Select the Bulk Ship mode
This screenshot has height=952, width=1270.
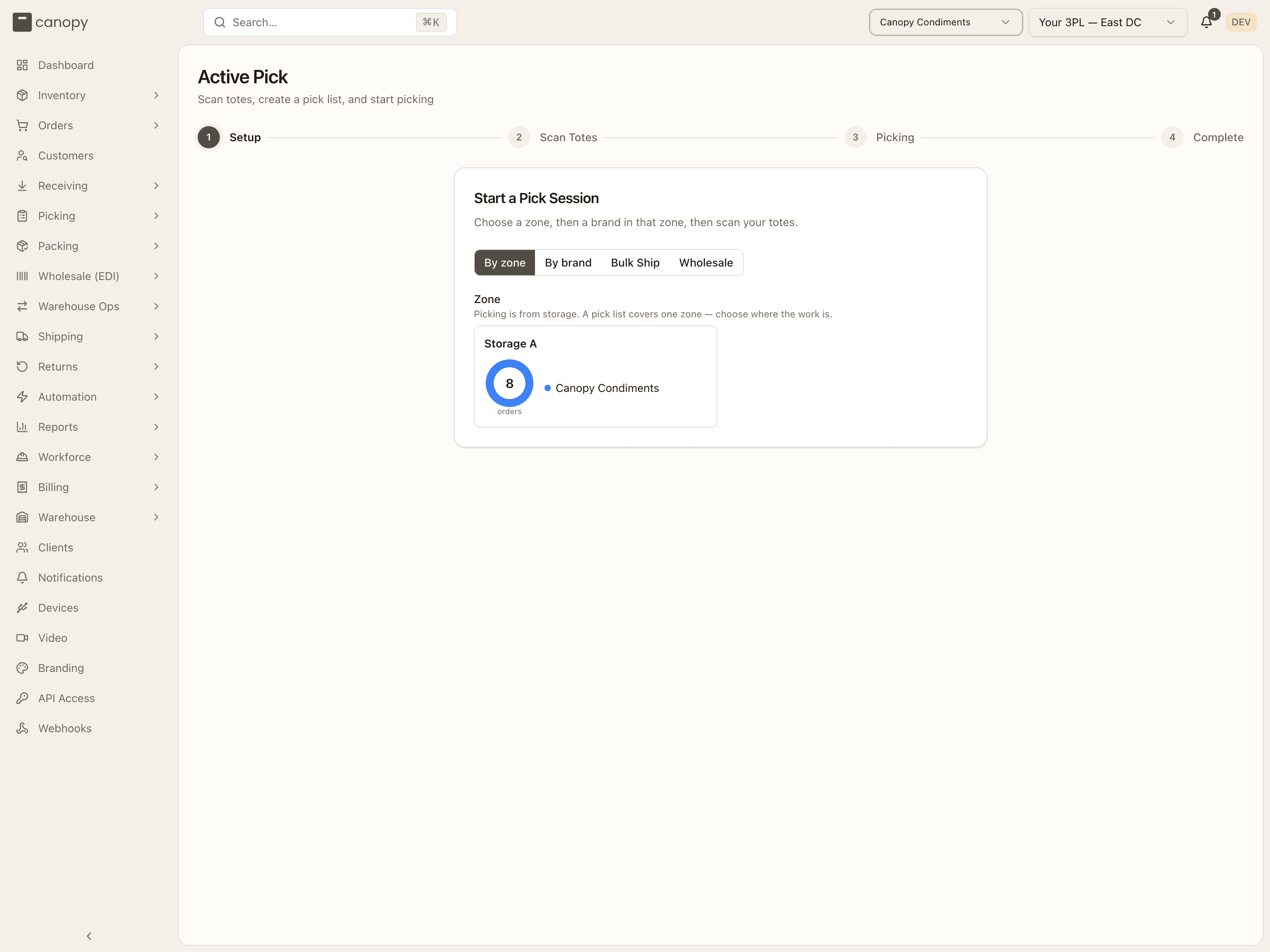(635, 263)
